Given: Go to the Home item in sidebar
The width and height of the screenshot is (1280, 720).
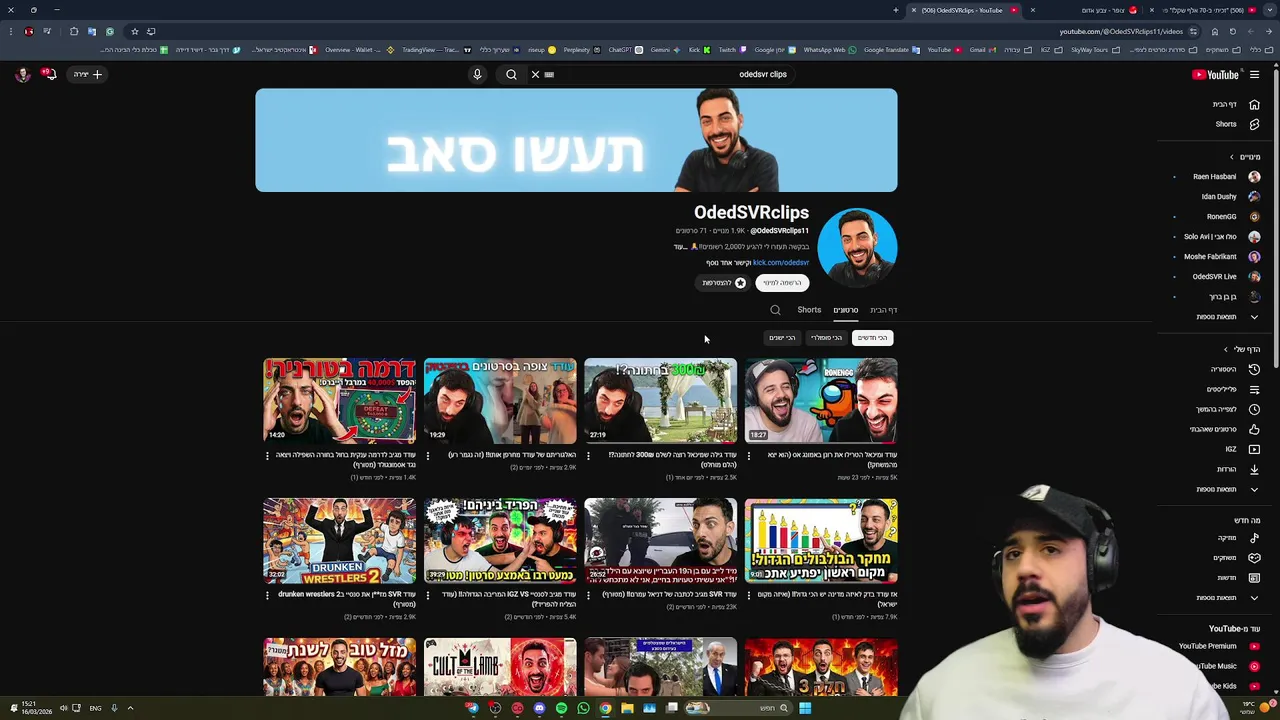Looking at the screenshot, I should point(1234,104).
